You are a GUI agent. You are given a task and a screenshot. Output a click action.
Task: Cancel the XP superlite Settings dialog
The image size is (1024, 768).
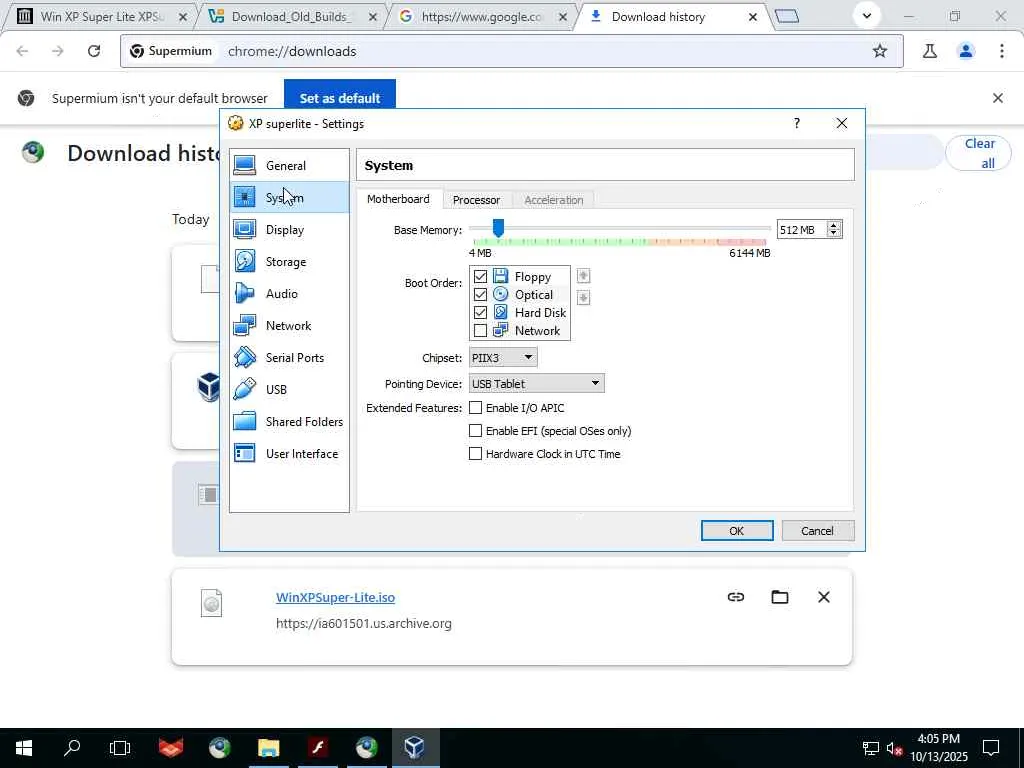coord(817,530)
